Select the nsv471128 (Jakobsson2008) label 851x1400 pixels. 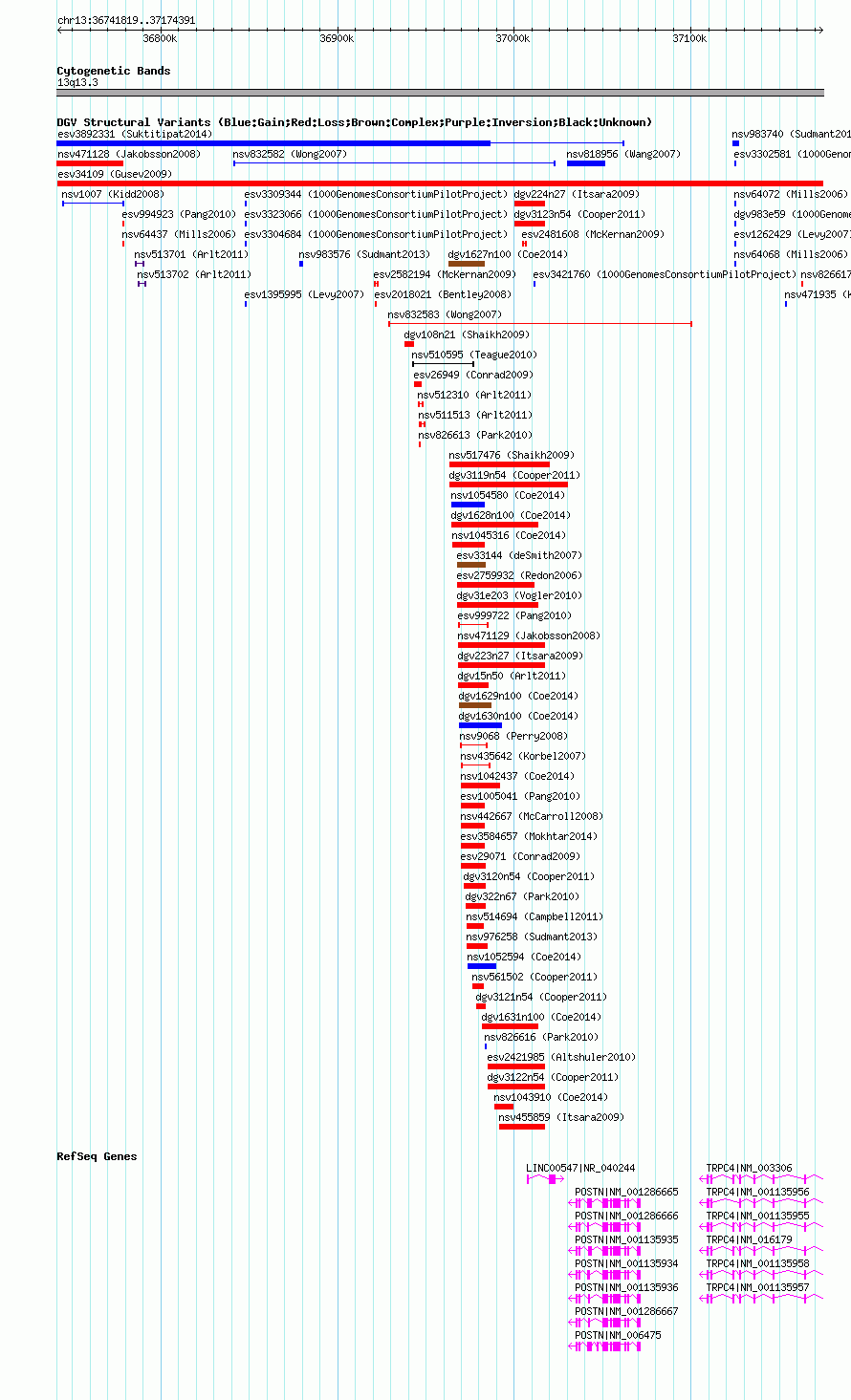point(129,155)
